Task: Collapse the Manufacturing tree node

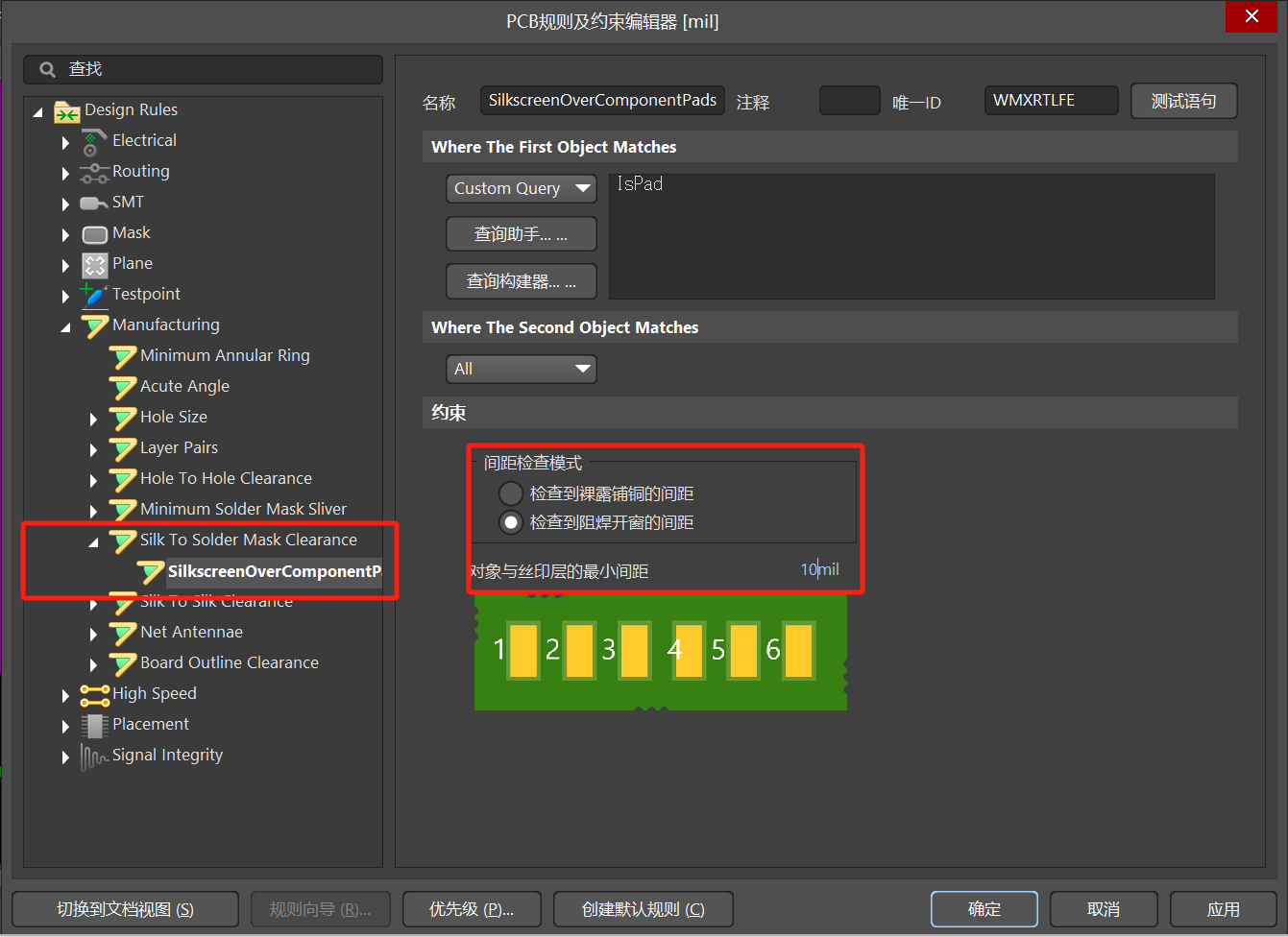Action: tap(65, 326)
